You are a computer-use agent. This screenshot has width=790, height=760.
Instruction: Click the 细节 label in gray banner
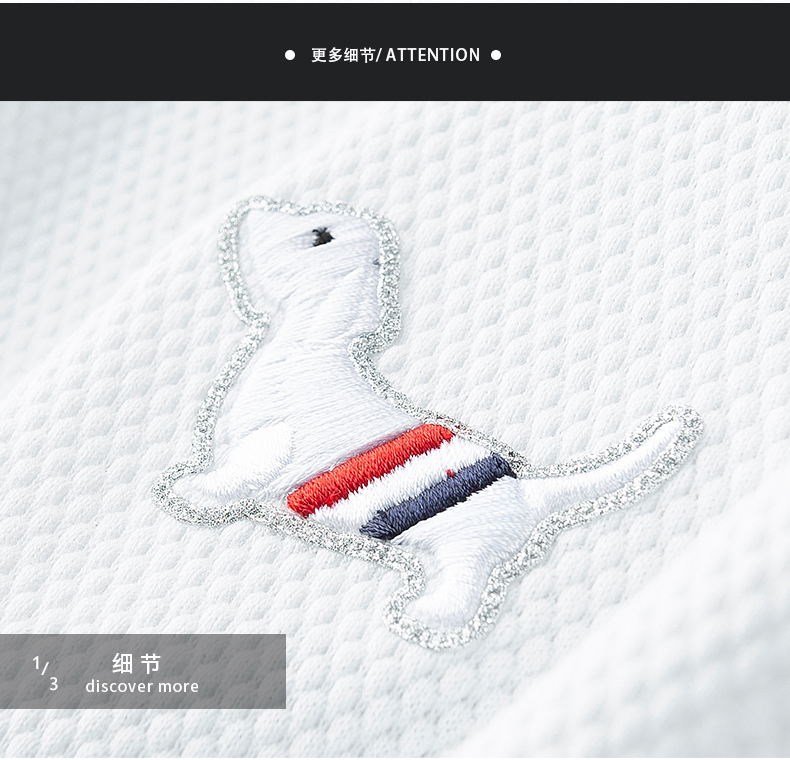point(136,663)
